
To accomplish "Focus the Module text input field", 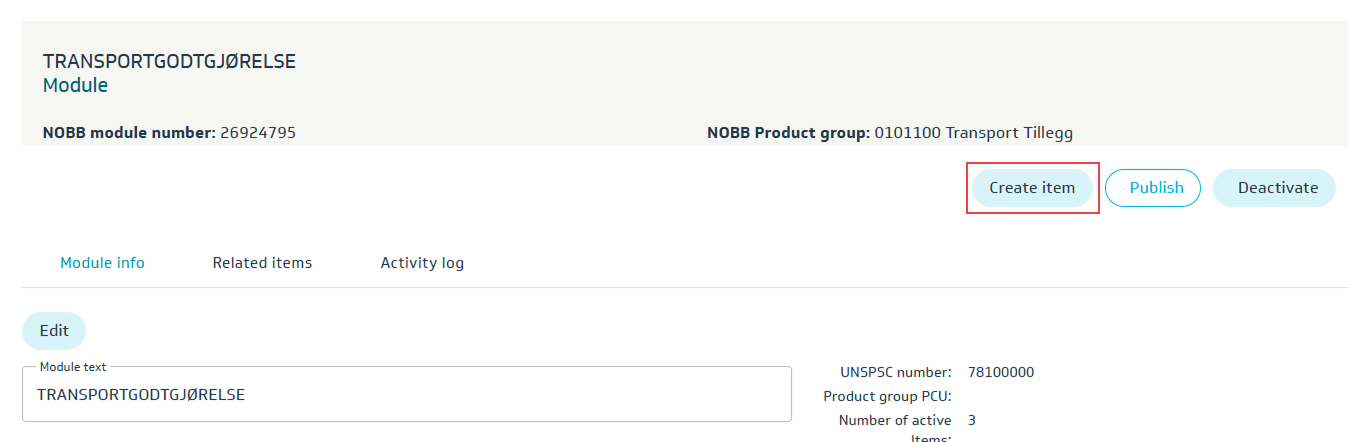I will (406, 395).
